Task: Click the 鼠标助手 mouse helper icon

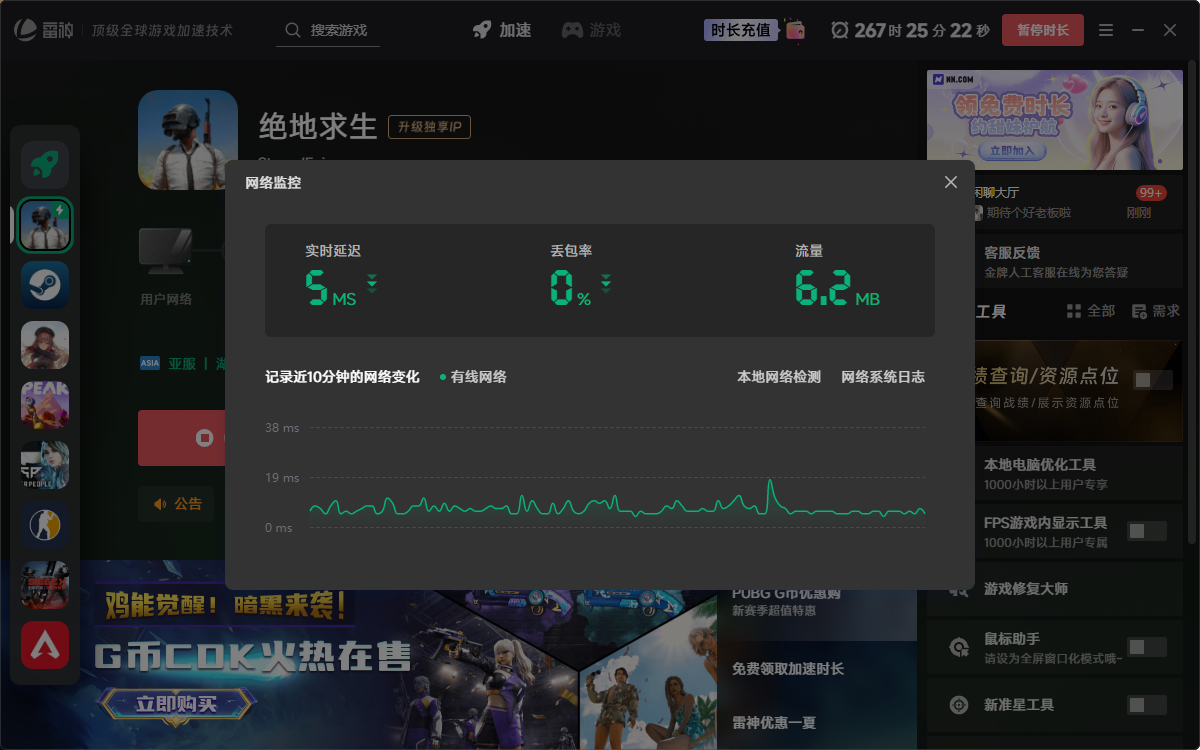Action: click(x=959, y=646)
